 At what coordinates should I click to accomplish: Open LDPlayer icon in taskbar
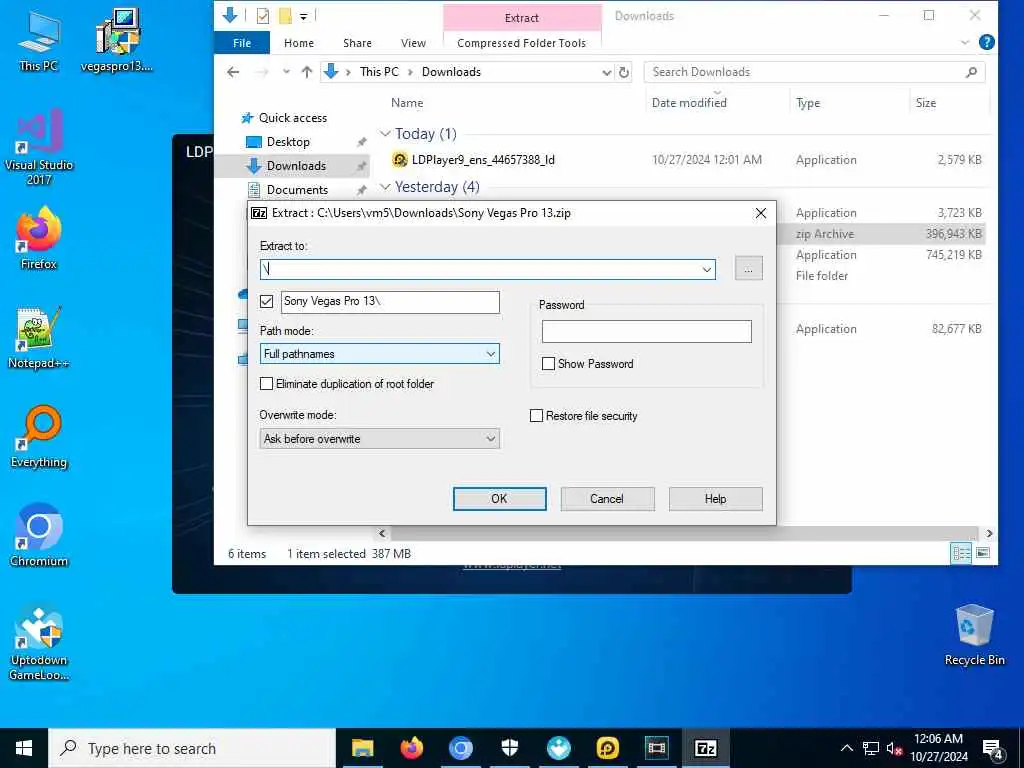point(607,748)
